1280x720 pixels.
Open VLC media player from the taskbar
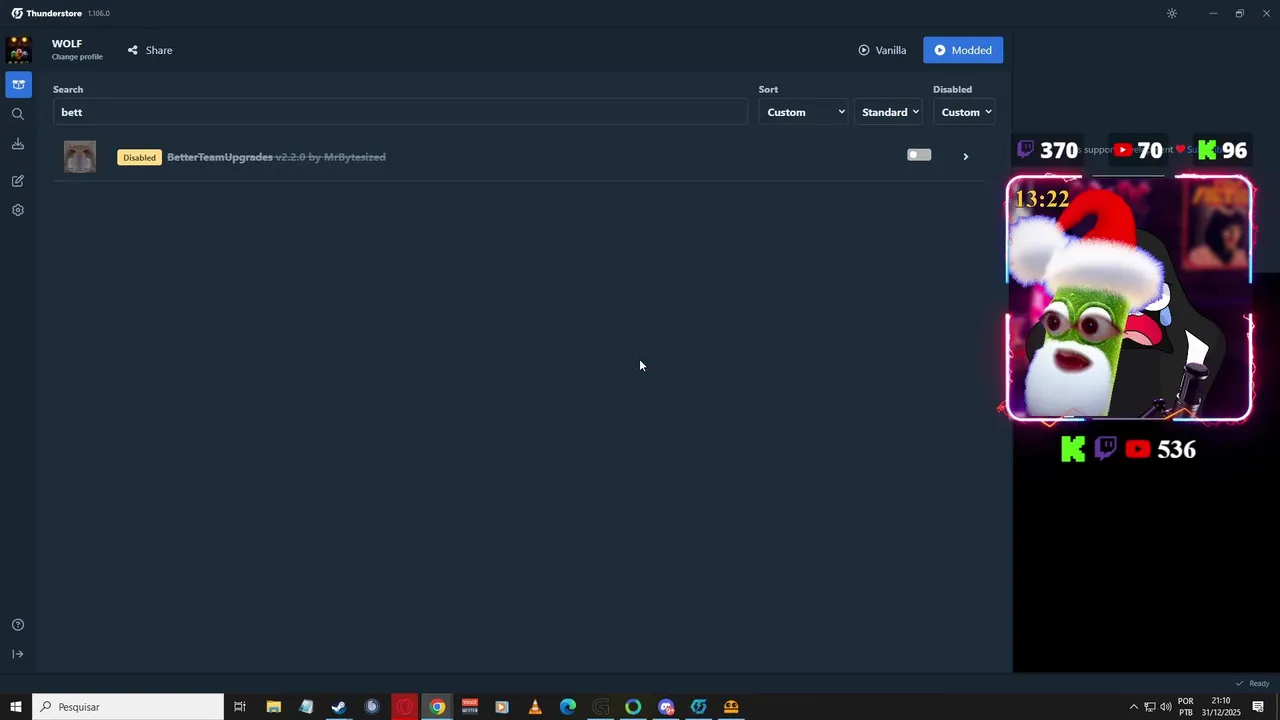[x=535, y=707]
